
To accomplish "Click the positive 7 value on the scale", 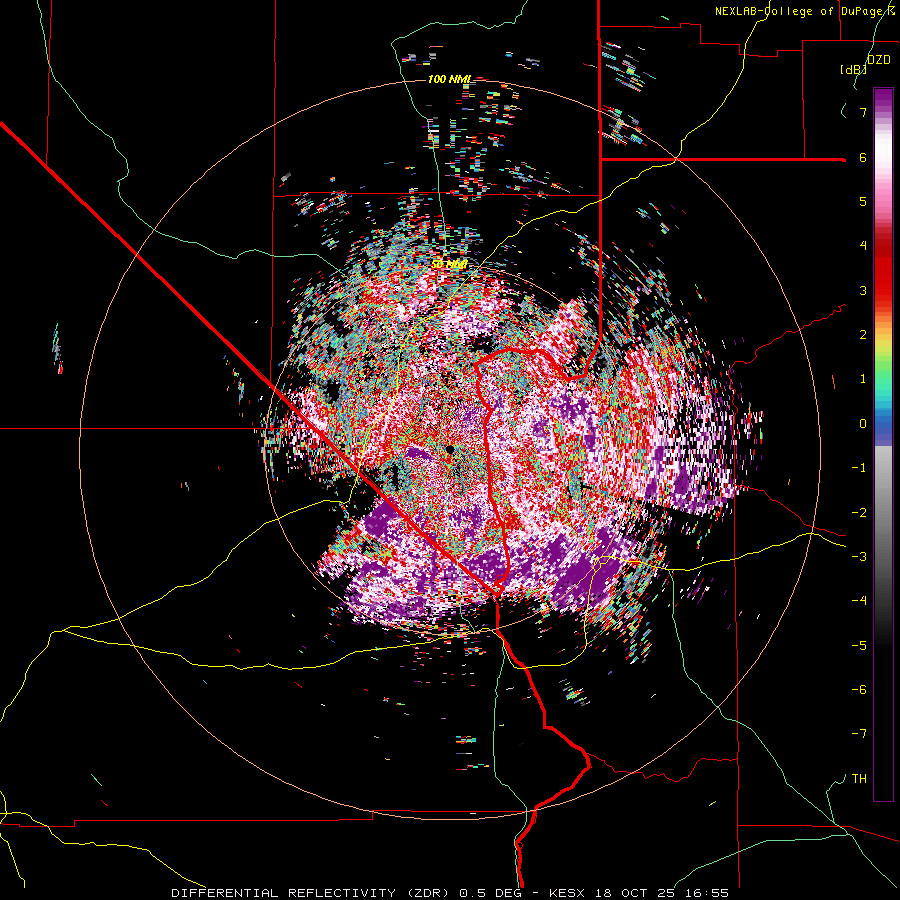I will click(863, 112).
